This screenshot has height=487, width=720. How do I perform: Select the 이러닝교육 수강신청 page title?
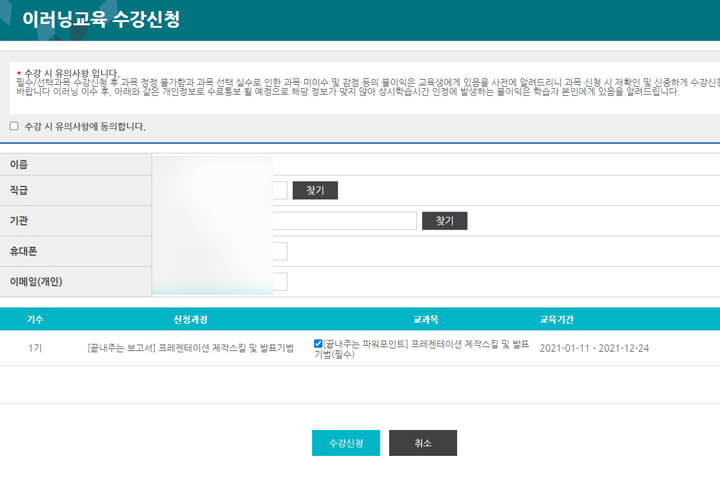point(101,19)
